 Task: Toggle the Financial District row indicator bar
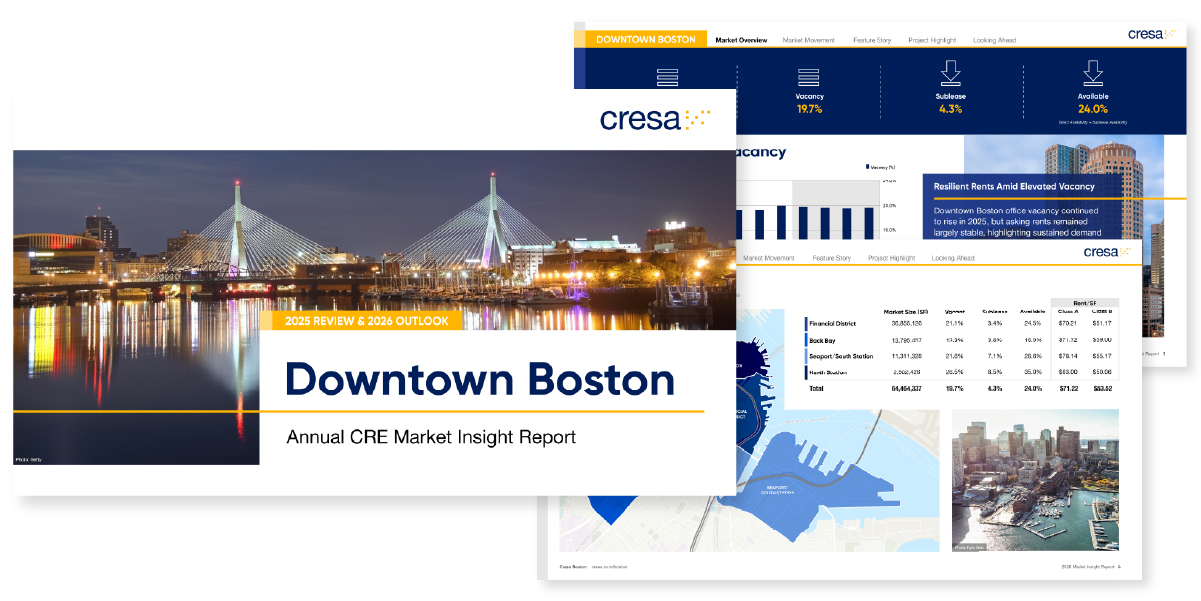(x=805, y=323)
